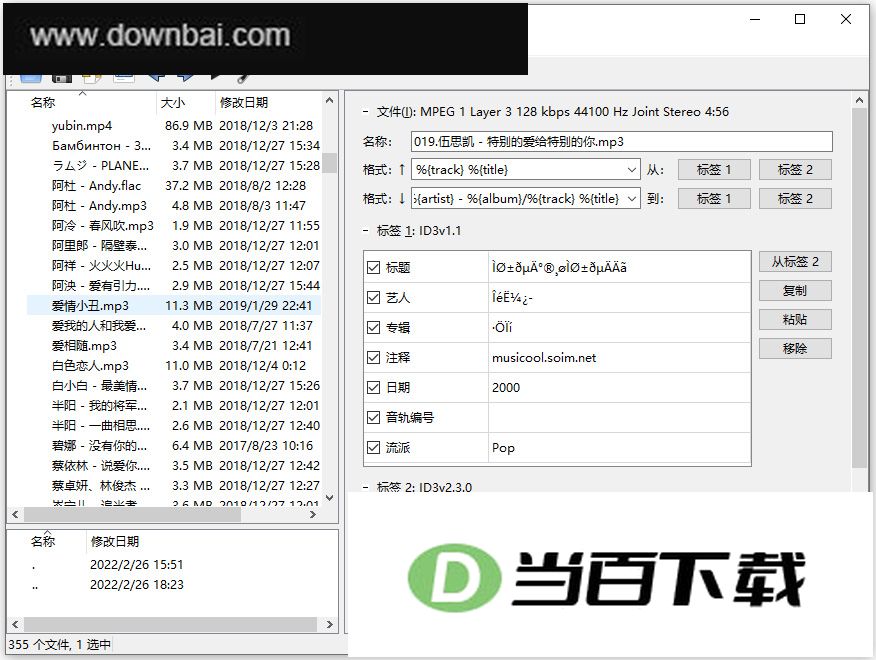Collapse the 文件 section
Viewport: 876px width, 660px height.
365,112
